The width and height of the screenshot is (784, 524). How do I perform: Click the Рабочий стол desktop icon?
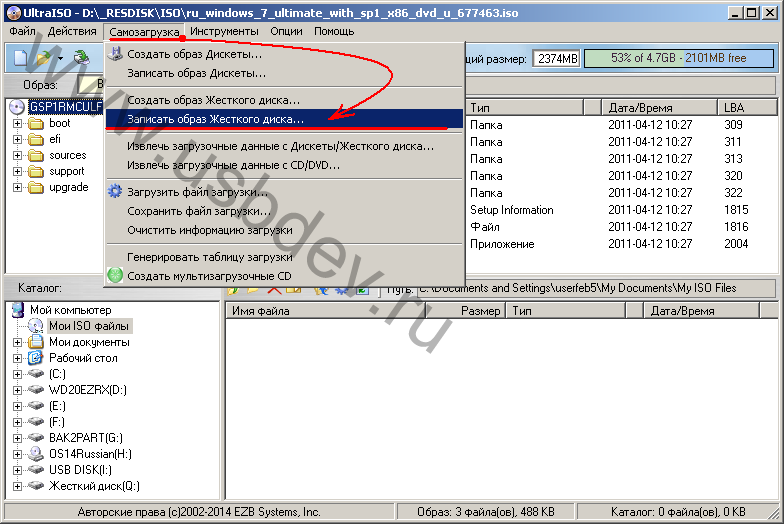click(36, 358)
